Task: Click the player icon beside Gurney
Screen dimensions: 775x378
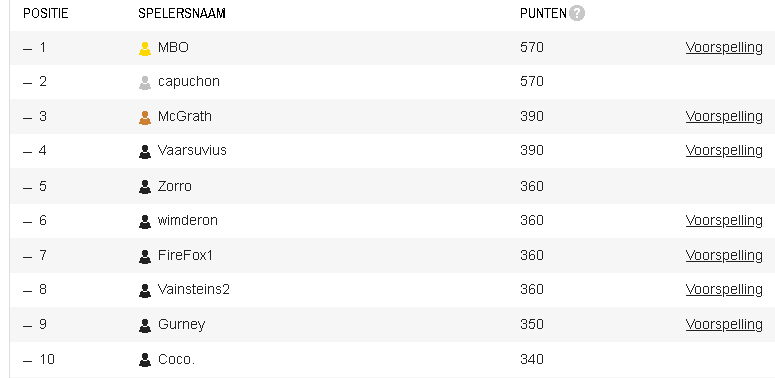Action: (144, 326)
